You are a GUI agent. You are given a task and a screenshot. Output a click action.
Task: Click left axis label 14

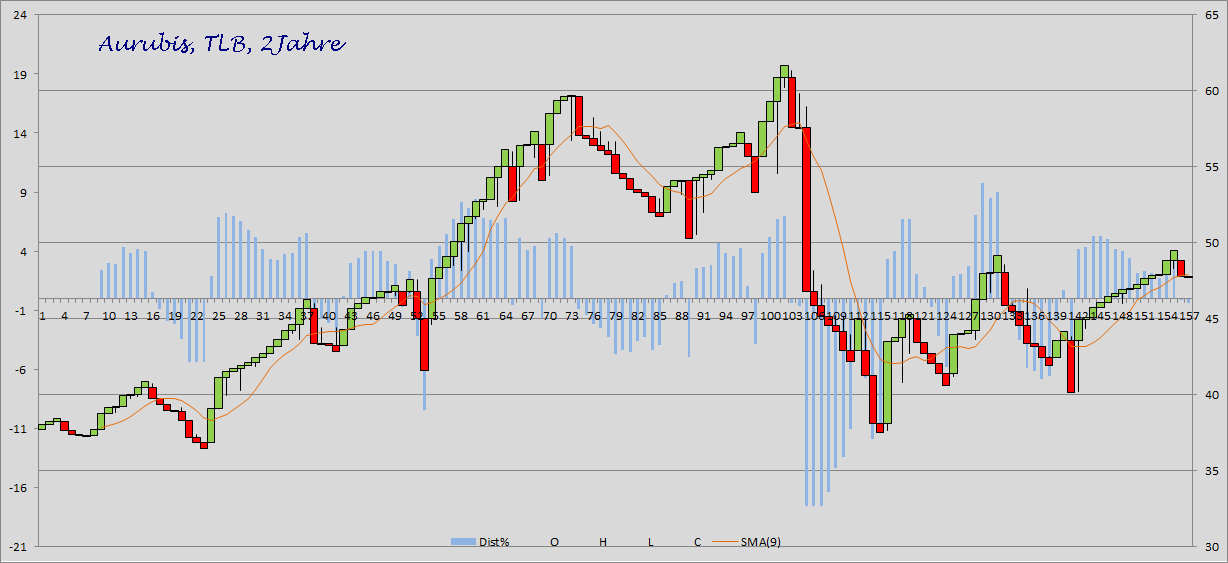(x=19, y=134)
